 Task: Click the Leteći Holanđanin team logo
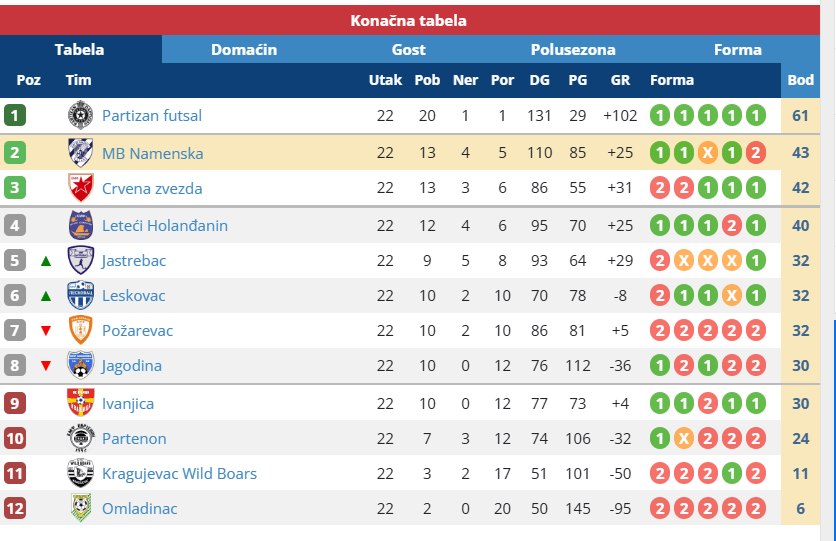(x=80, y=226)
